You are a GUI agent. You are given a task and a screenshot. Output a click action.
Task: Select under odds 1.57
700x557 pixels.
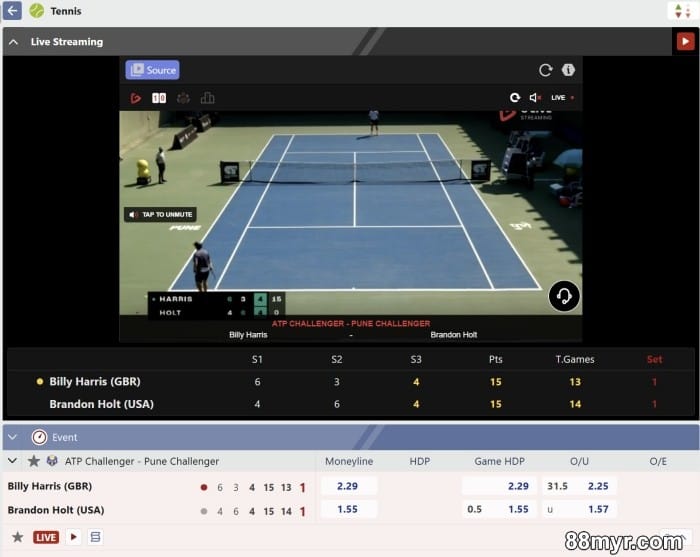coord(579,509)
